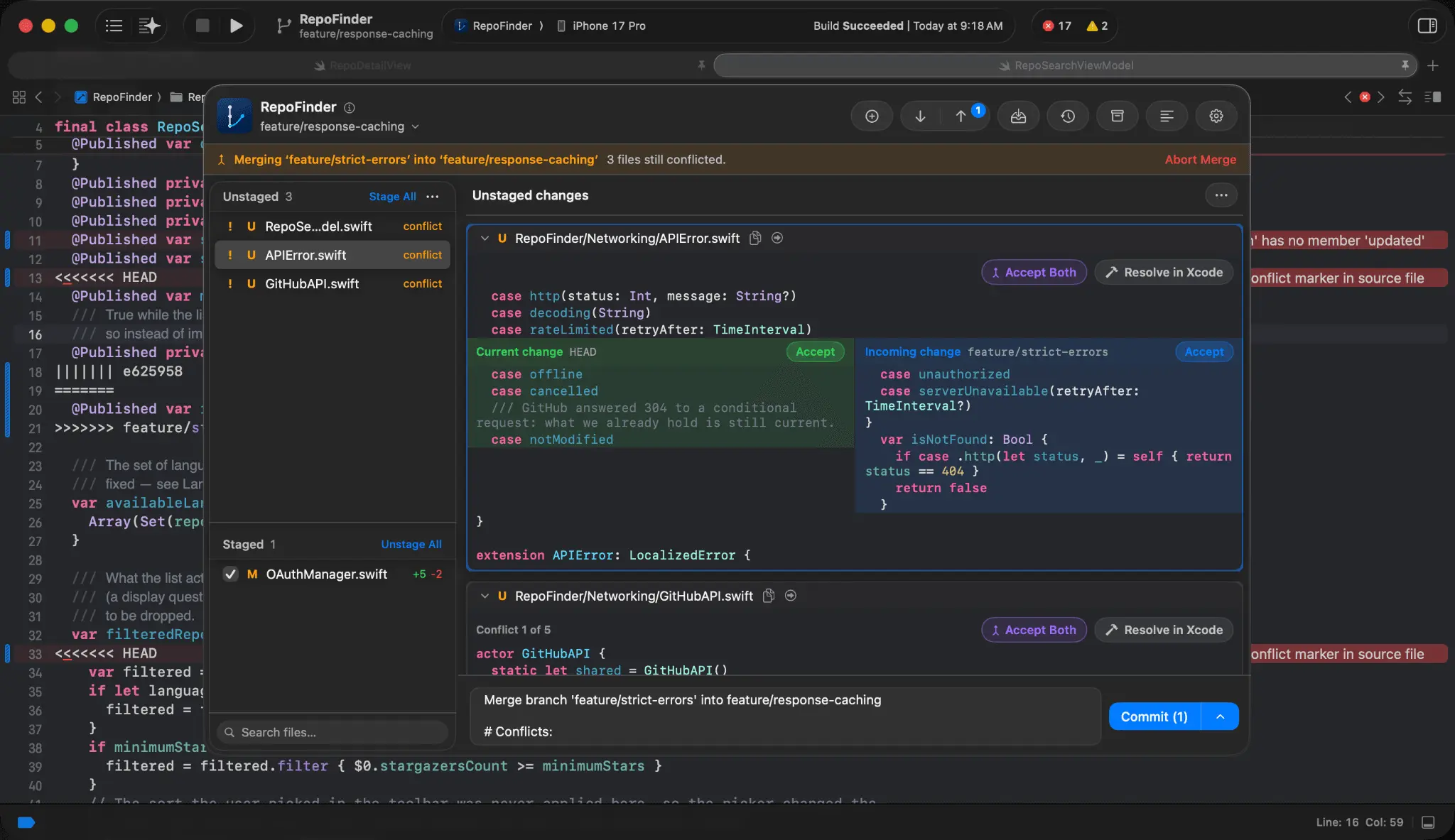The height and width of the screenshot is (840, 1455).
Task: Click the 'has no member updated' error banner
Action: (1348, 240)
